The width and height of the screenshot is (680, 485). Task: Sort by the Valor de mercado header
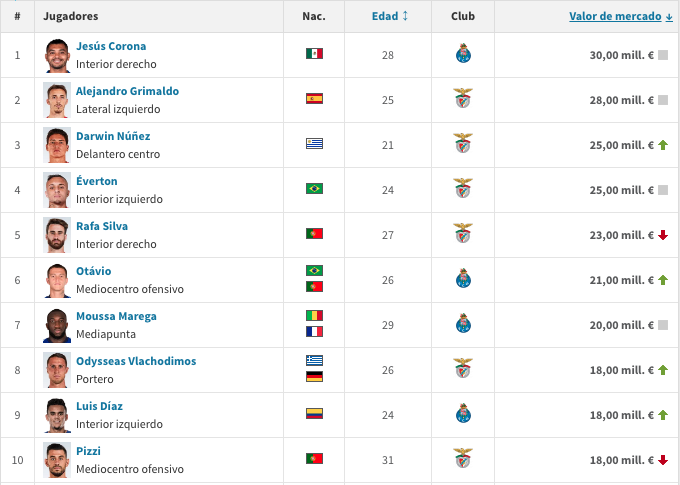point(615,16)
